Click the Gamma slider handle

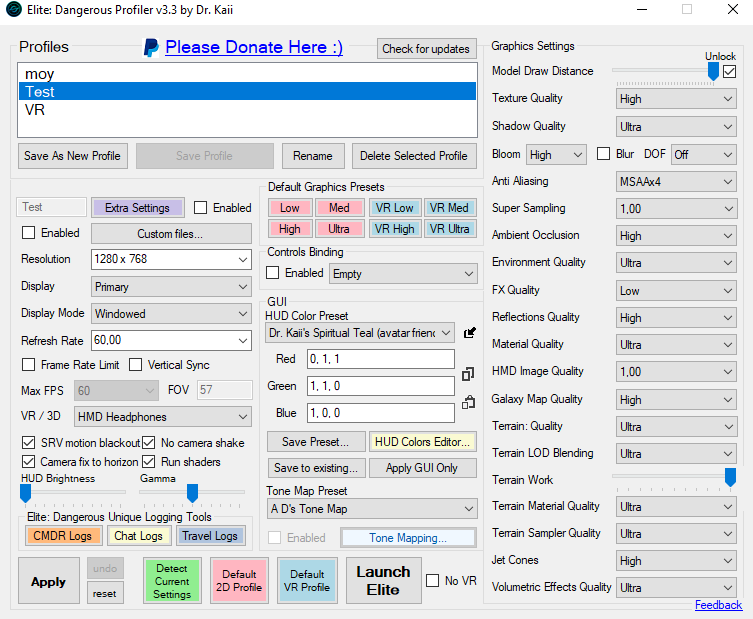[x=192, y=493]
